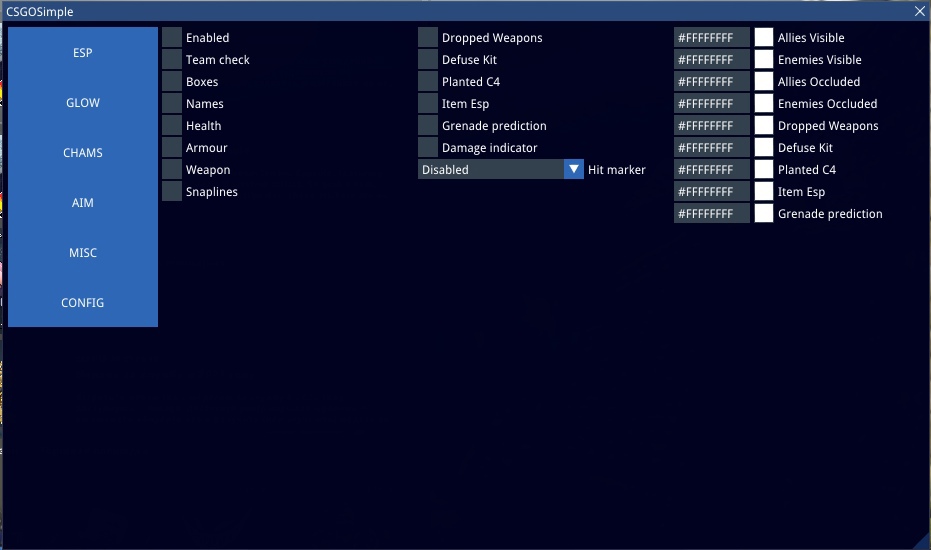Focus Allies Occluded hex color field
The width and height of the screenshot is (931, 550).
[x=712, y=81]
